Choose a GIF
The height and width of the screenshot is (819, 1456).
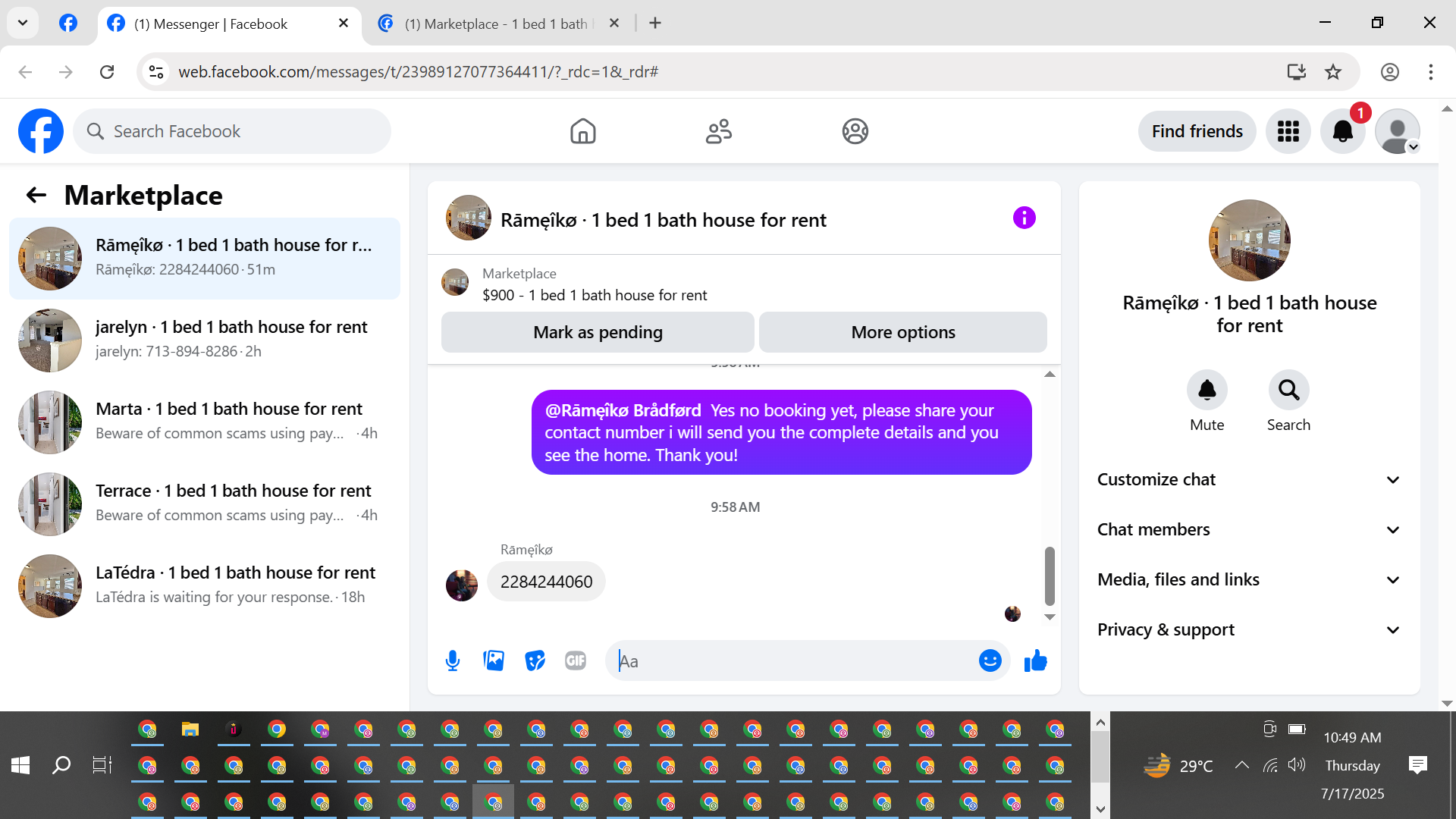[576, 661]
